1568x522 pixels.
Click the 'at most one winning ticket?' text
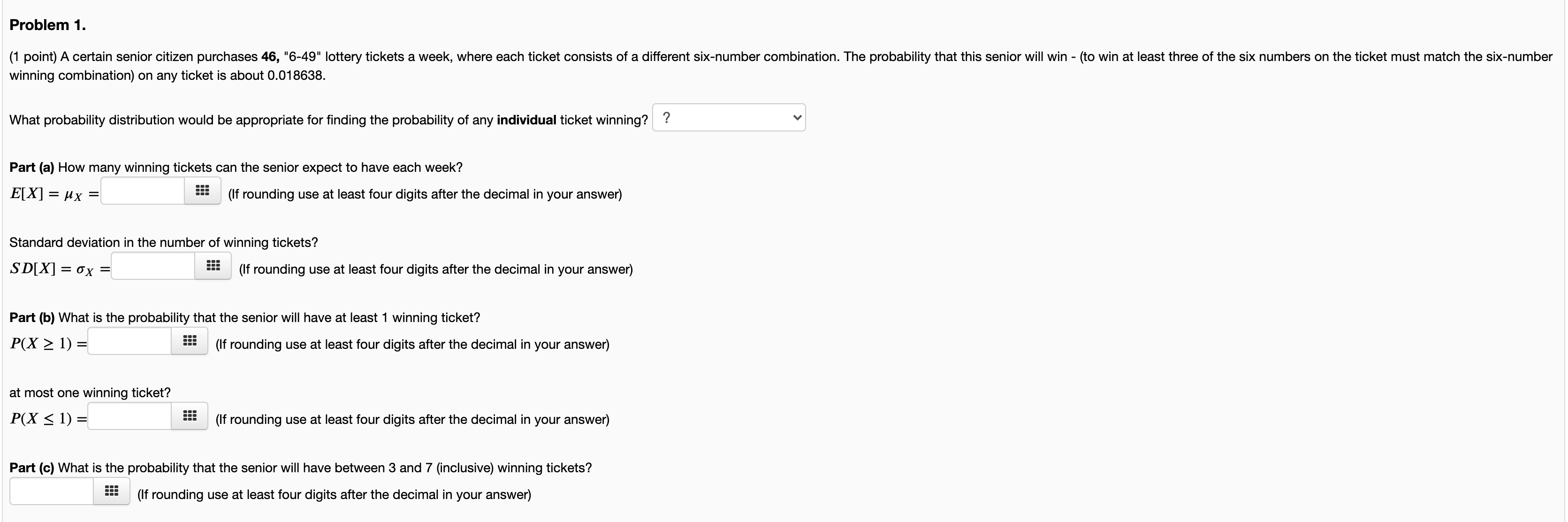coord(90,393)
